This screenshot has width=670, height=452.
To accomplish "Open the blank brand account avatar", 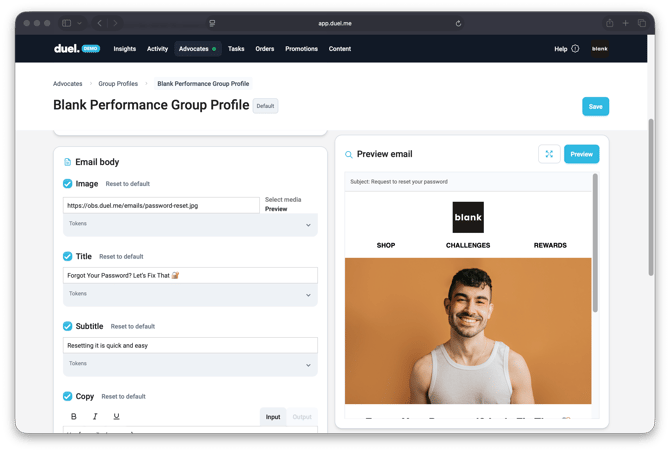I will (599, 49).
